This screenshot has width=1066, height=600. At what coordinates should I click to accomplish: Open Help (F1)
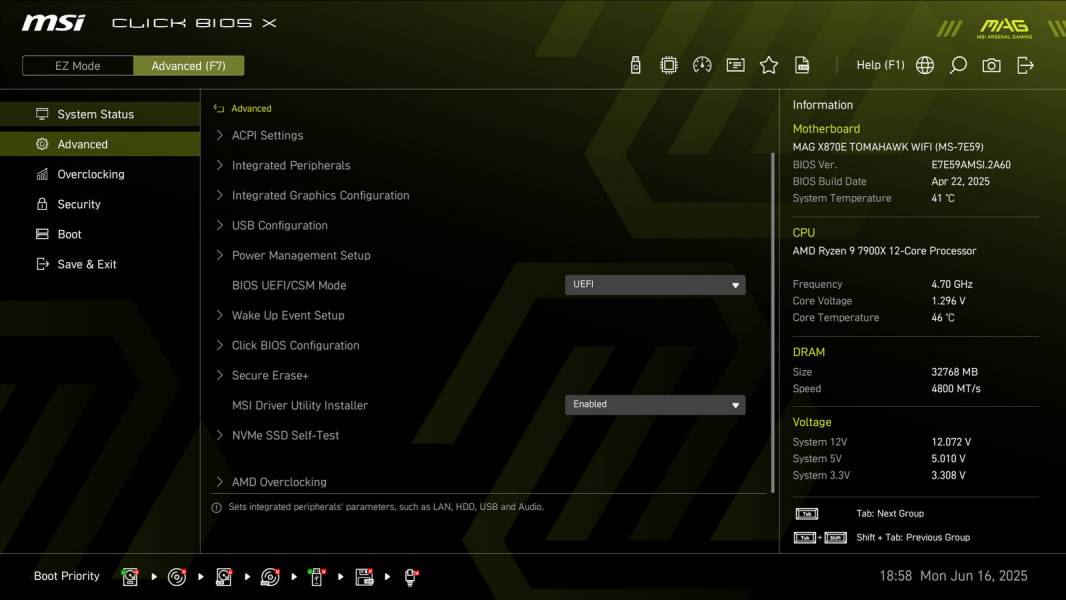pos(880,65)
